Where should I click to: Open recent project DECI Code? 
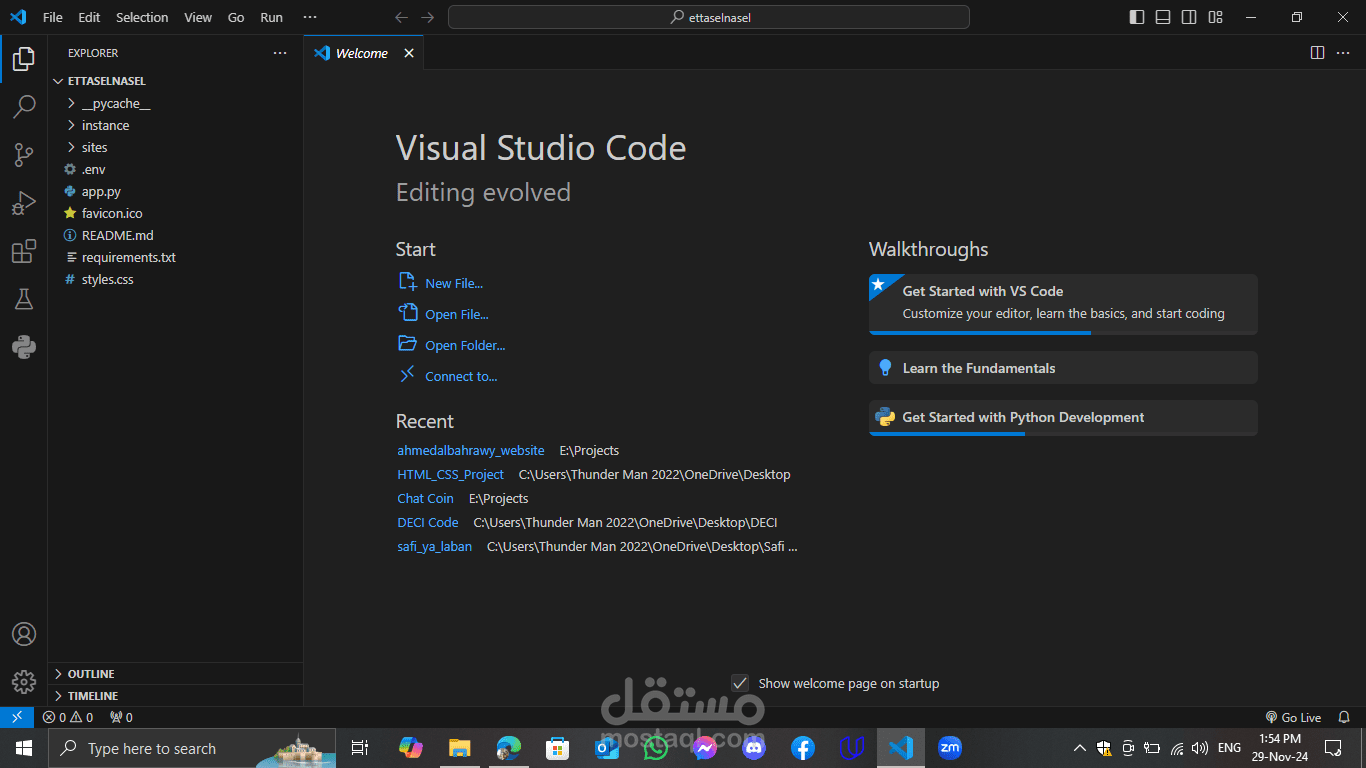(x=428, y=523)
